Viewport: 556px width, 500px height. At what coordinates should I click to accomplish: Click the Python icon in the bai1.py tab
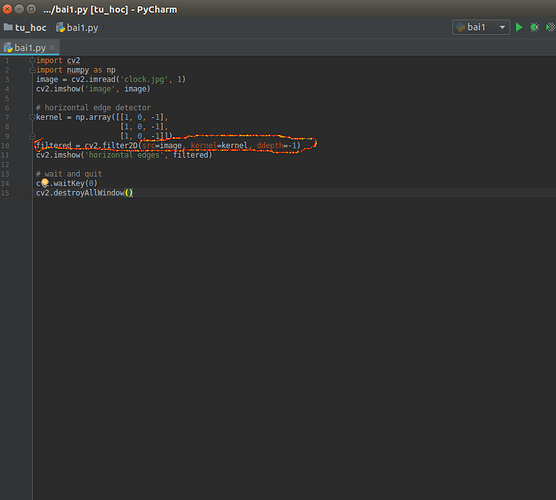8,48
